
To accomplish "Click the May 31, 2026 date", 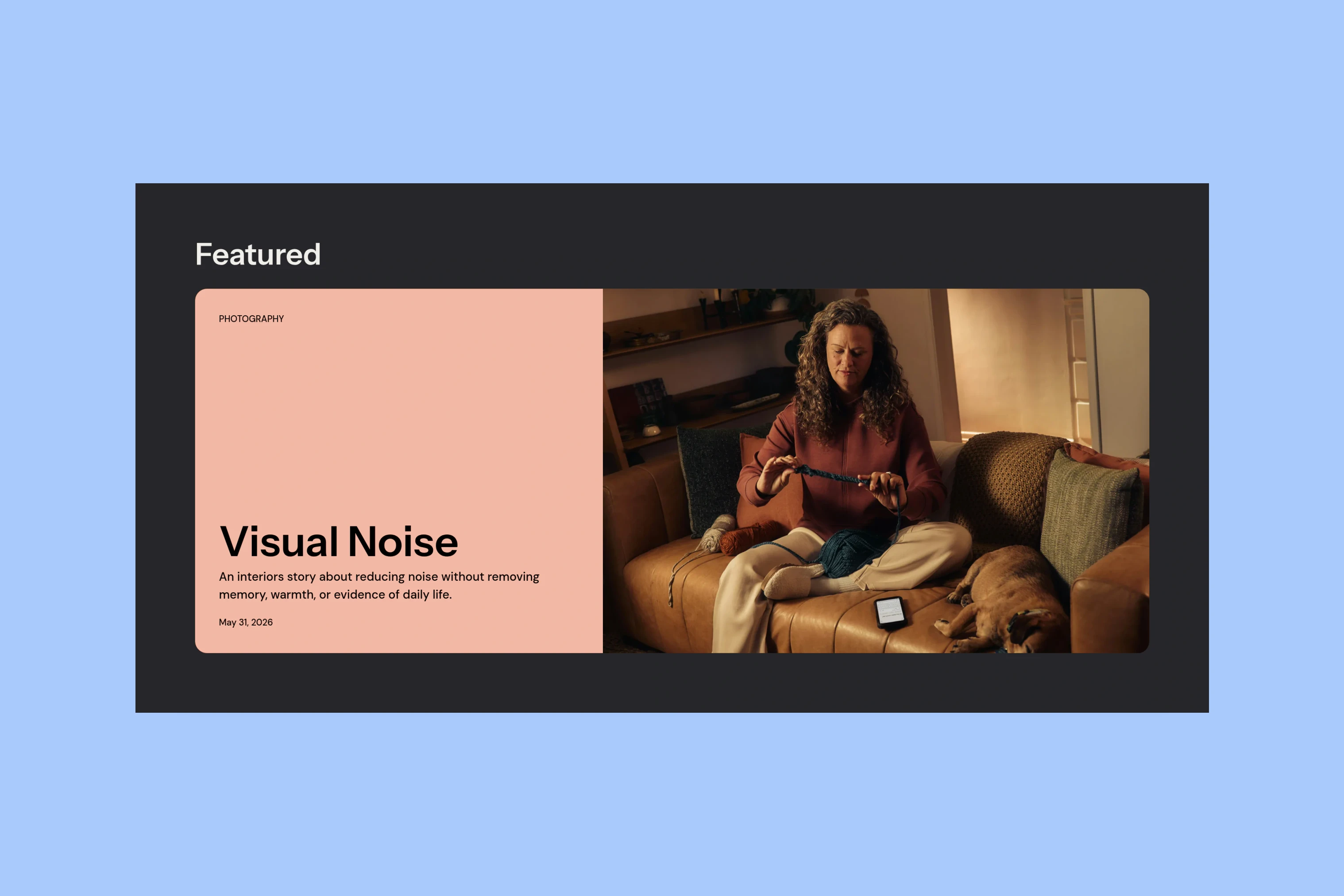I will tap(246, 622).
